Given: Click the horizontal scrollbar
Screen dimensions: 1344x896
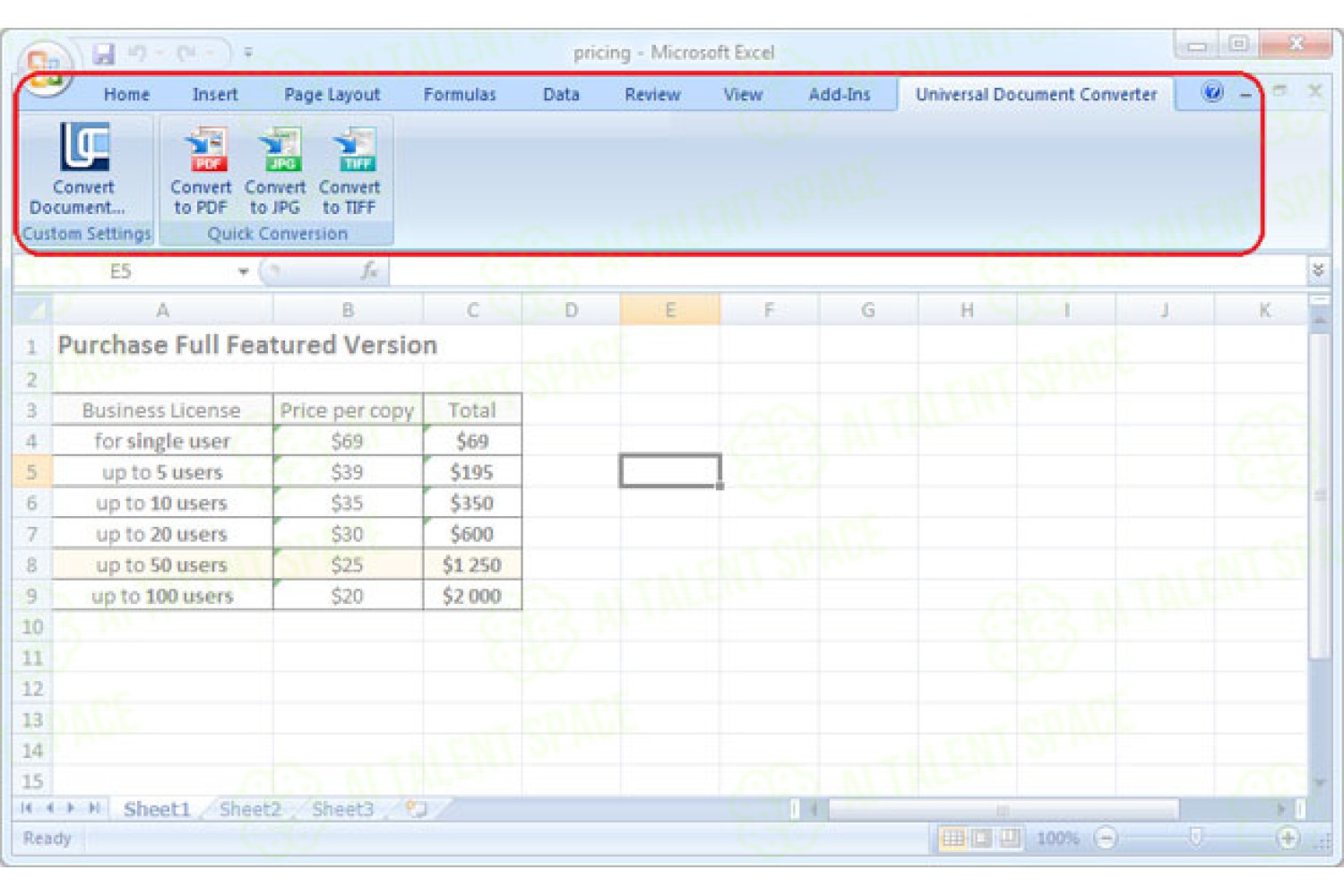Looking at the screenshot, I should point(1003,809).
